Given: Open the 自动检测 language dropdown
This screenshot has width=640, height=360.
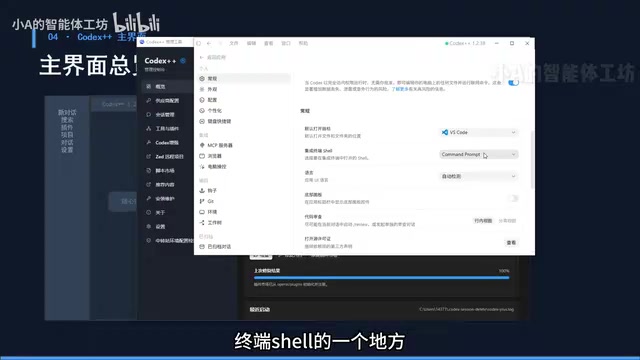Looking at the screenshot, I should click(479, 176).
